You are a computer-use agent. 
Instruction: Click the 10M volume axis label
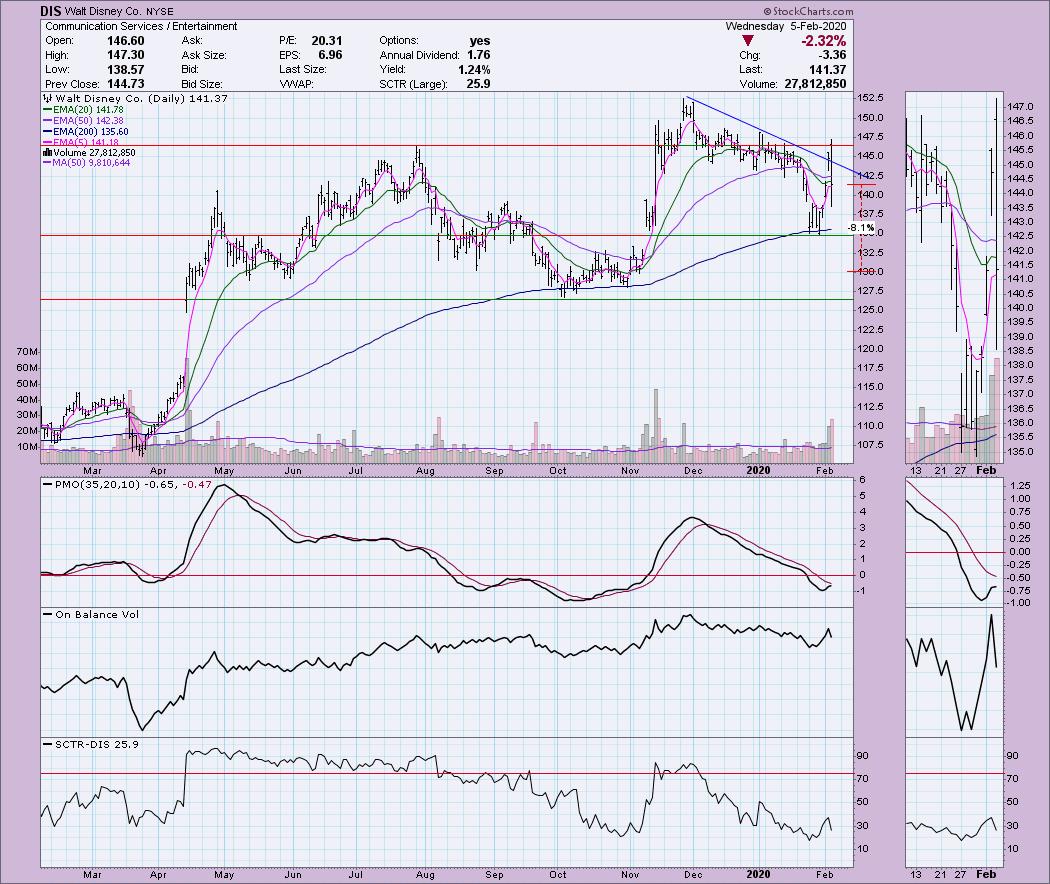tap(27, 447)
